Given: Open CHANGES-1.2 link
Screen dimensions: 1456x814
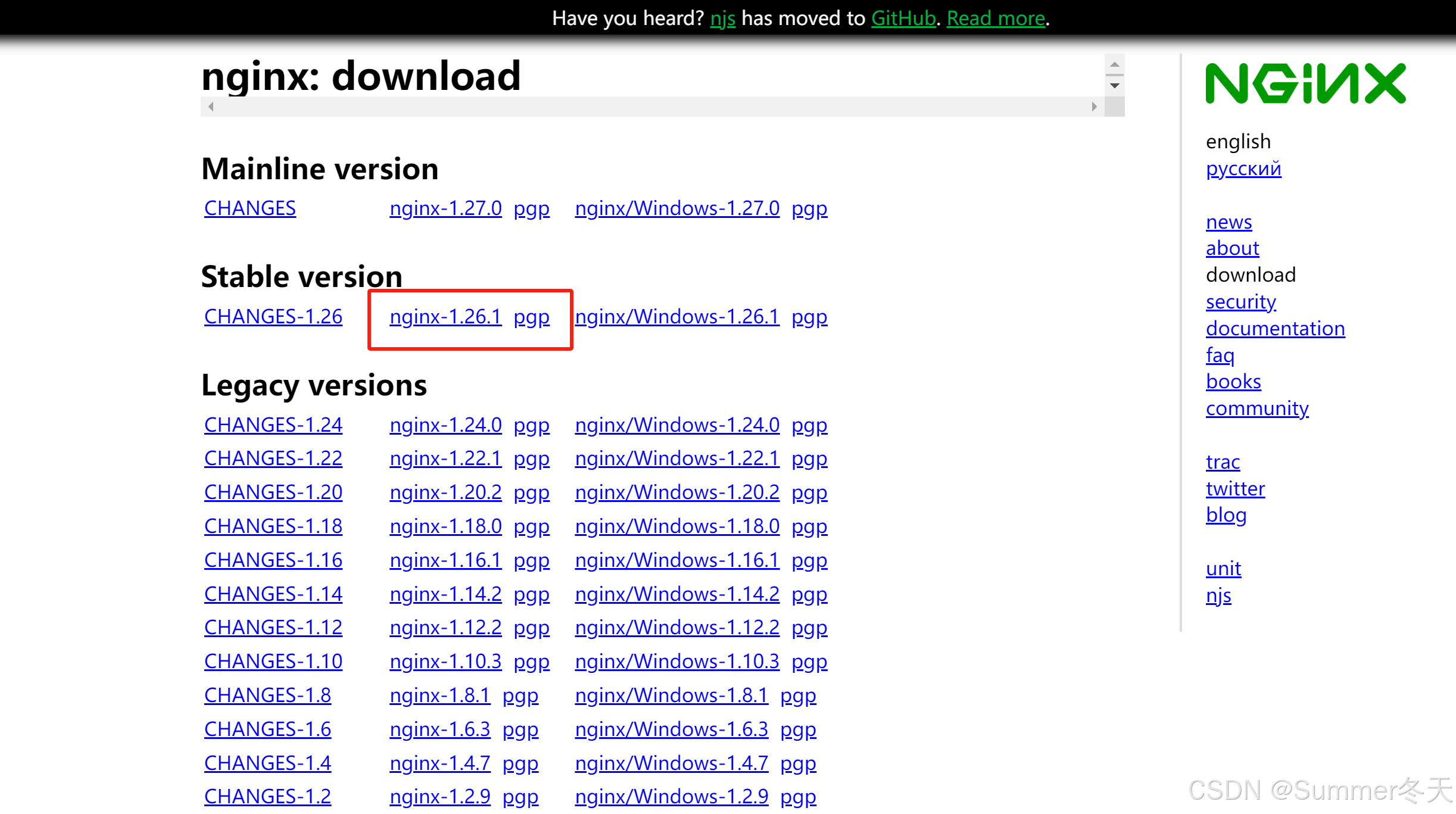Looking at the screenshot, I should pyautogui.click(x=267, y=797).
